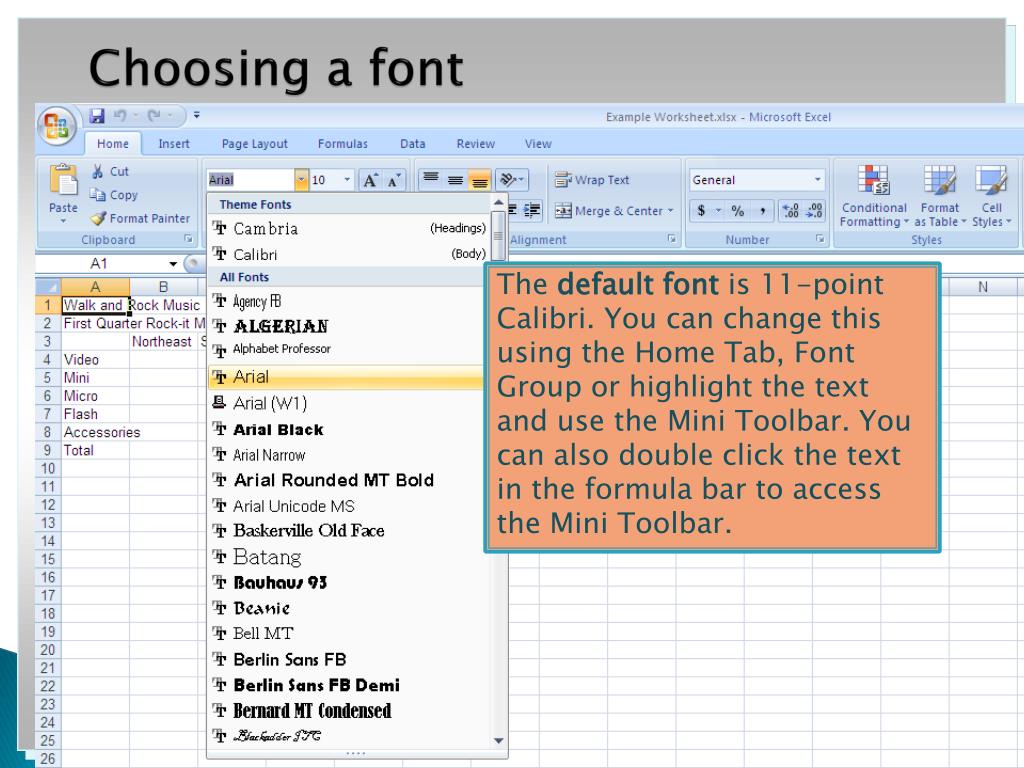Click the Increase Decimal icon

click(x=791, y=210)
